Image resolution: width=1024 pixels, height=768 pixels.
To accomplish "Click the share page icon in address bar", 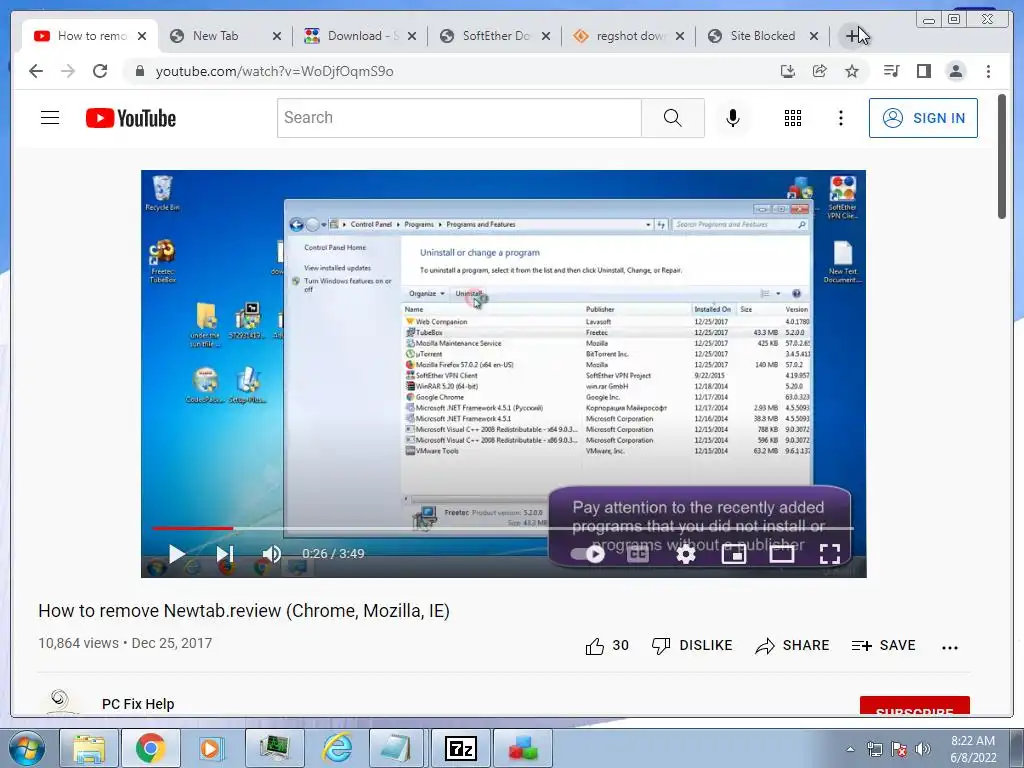I will click(x=820, y=71).
